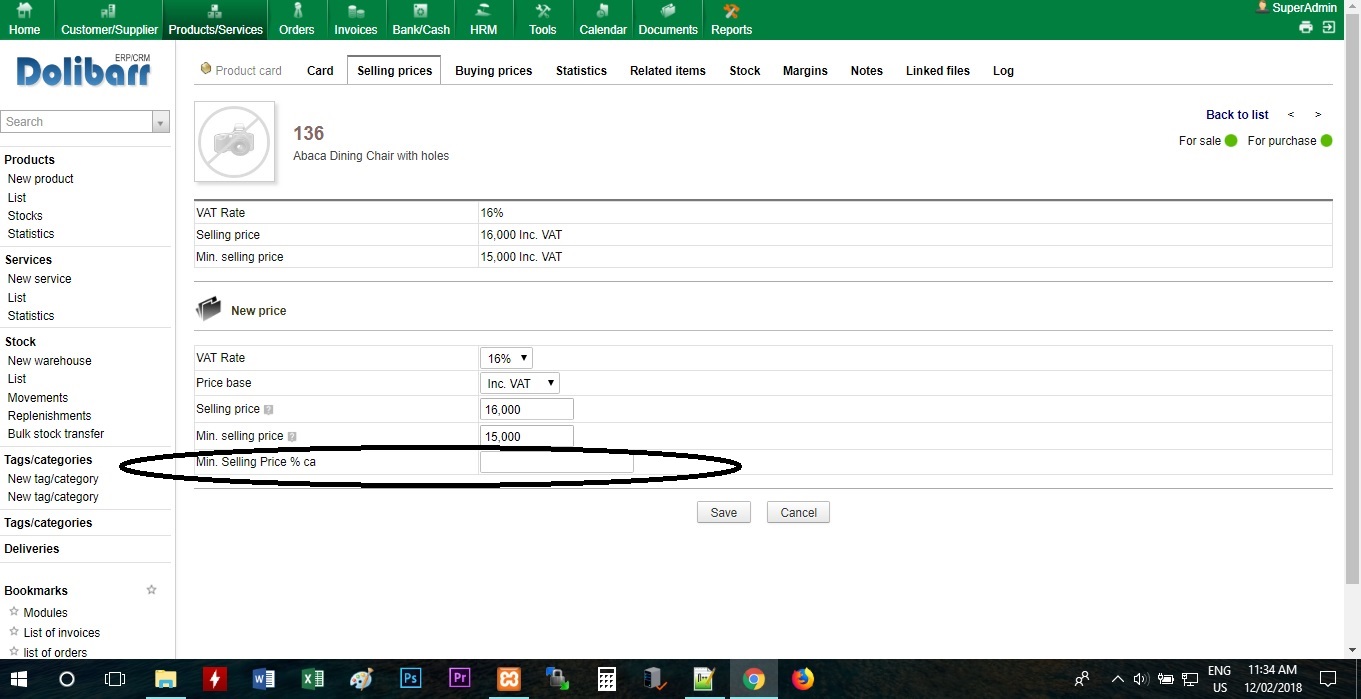Go to next product arrow
1361x699 pixels.
point(1318,115)
